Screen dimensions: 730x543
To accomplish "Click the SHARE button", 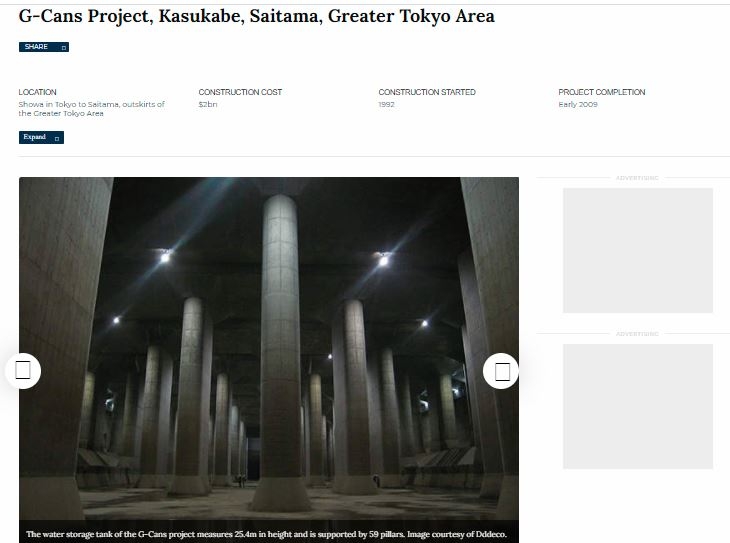I will pyautogui.click(x=44, y=47).
